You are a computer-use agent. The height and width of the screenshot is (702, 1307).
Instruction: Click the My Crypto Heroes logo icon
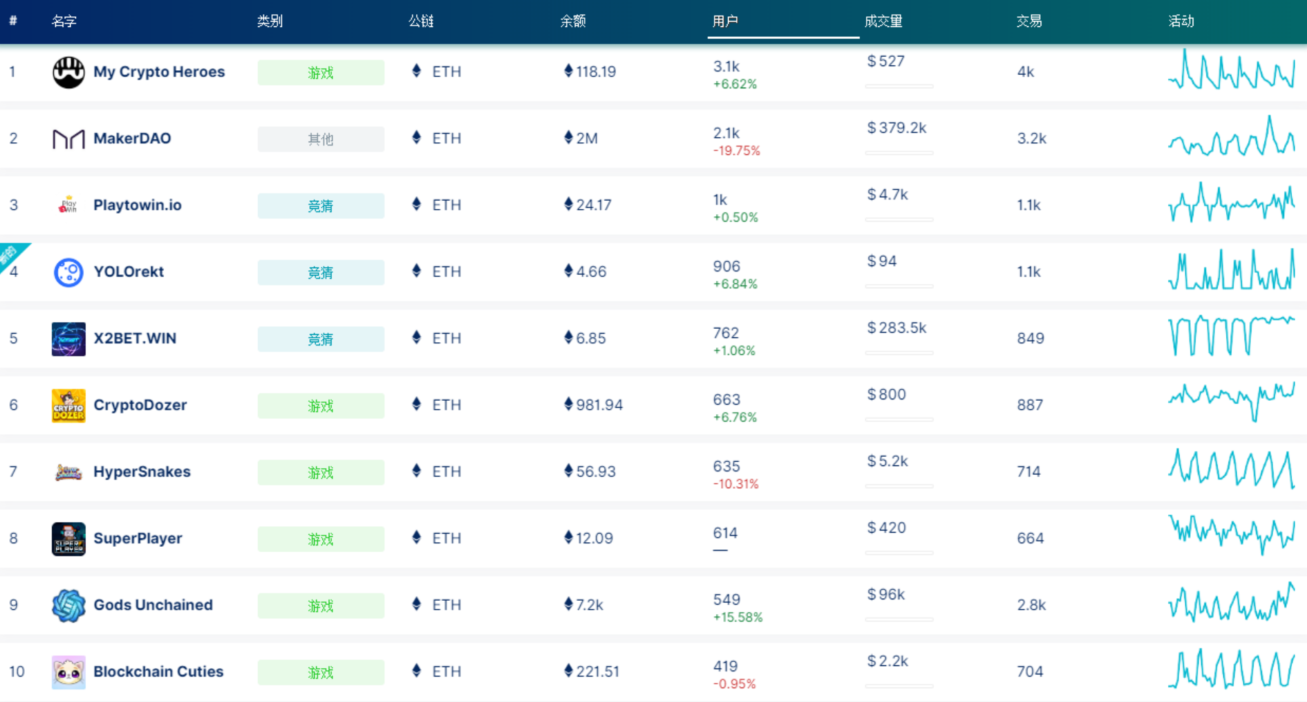(69, 72)
